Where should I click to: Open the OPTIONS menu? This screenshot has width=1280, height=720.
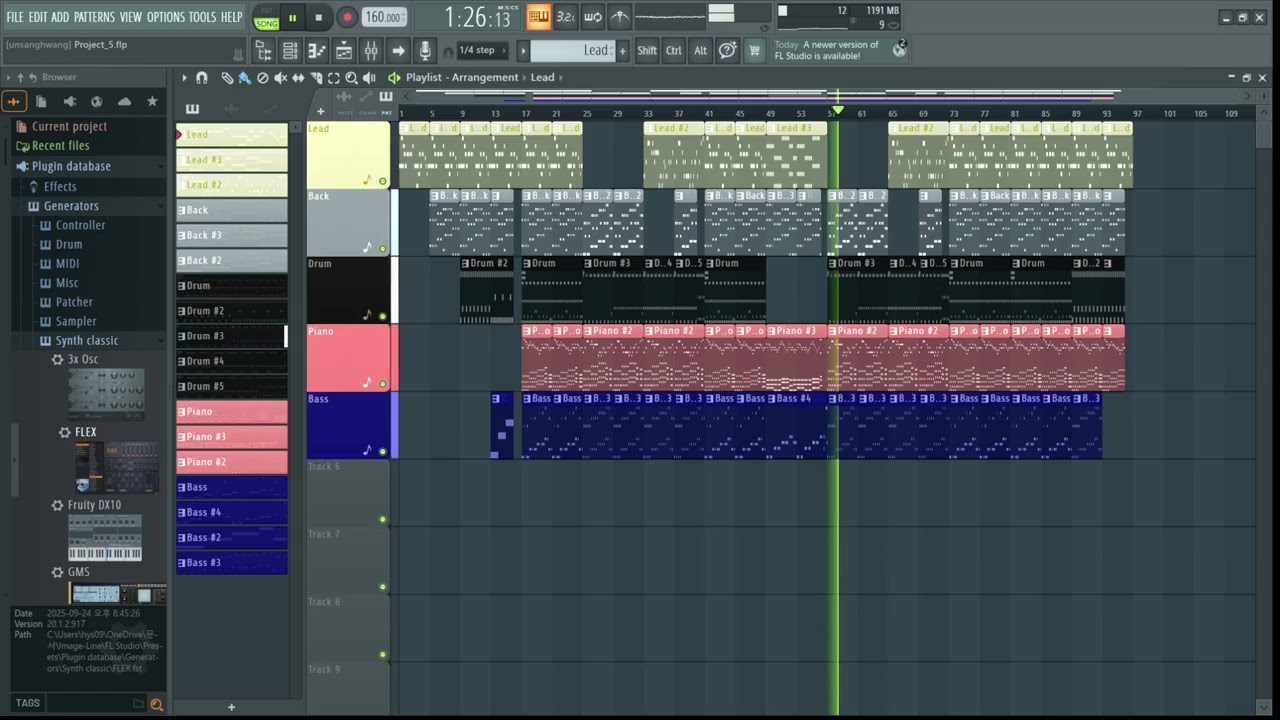[166, 17]
